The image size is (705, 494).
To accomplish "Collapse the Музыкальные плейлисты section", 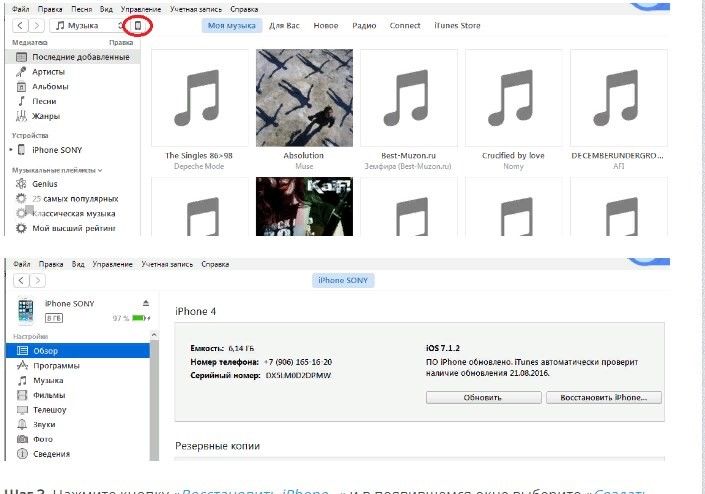I will pyautogui.click(x=99, y=171).
